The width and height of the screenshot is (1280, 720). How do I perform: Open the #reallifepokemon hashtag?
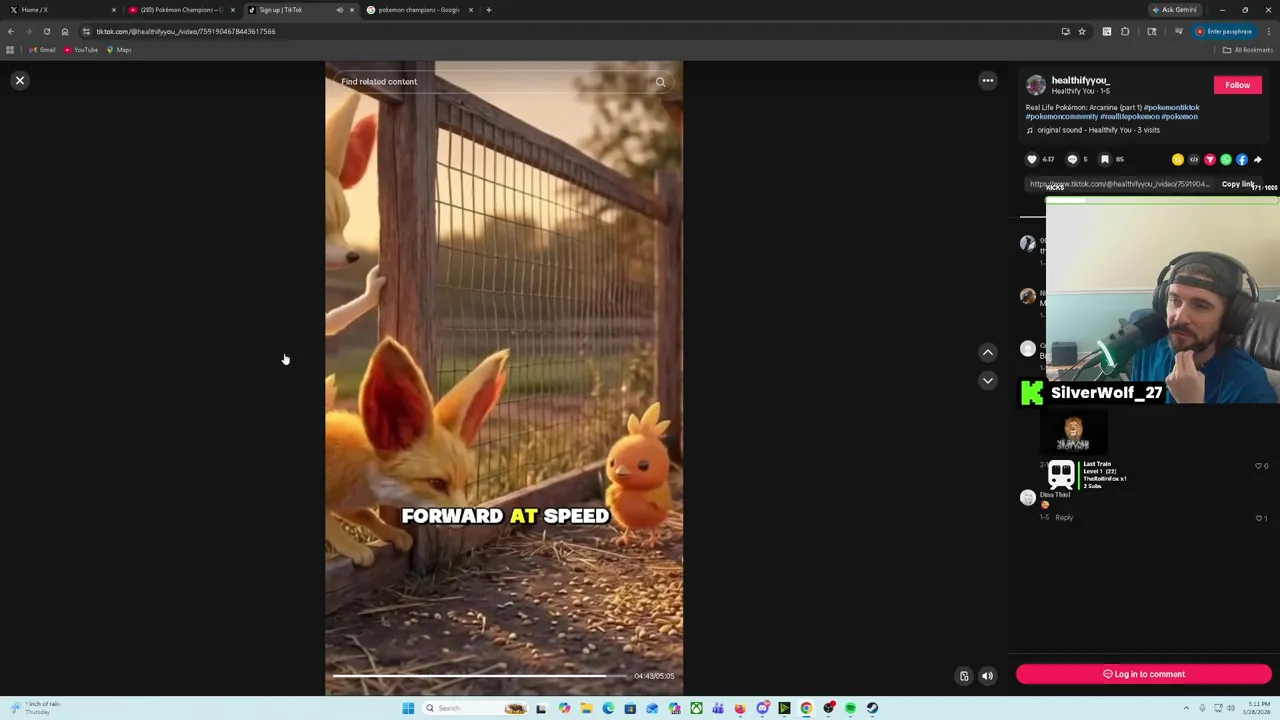(x=1129, y=116)
